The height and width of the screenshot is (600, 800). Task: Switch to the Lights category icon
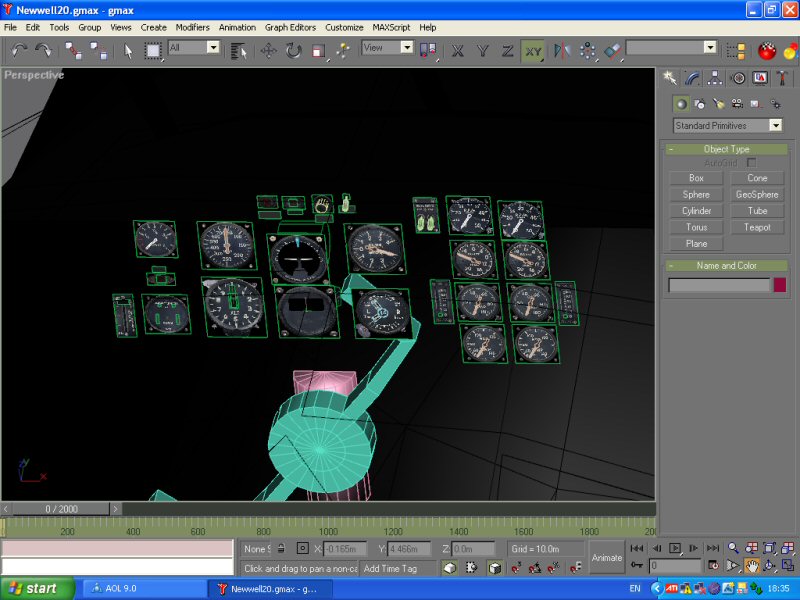tap(718, 103)
